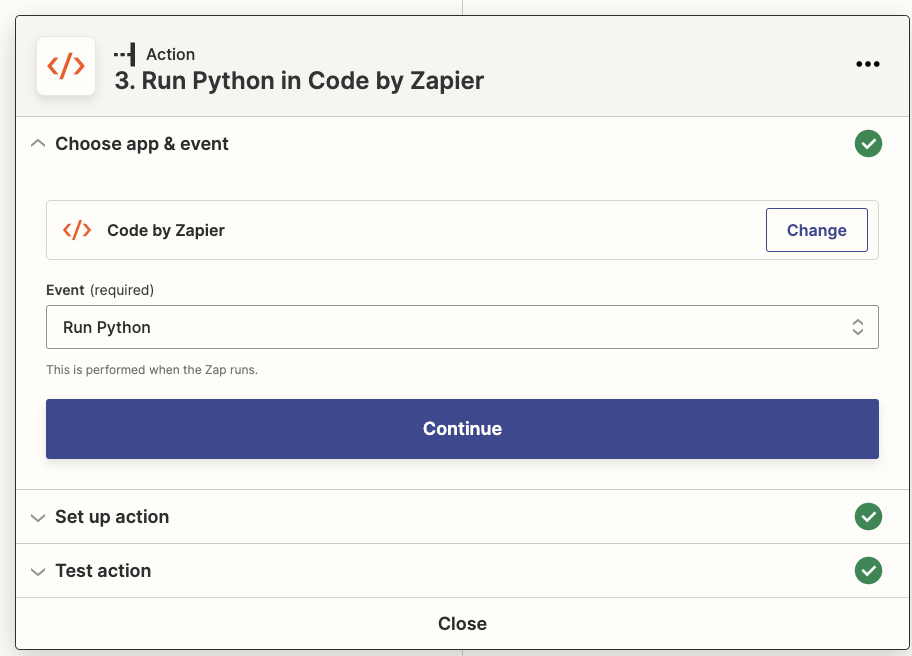Screen dimensions: 912x656
Task: Click the Event dropdown up-down arrows
Action: pos(857,327)
